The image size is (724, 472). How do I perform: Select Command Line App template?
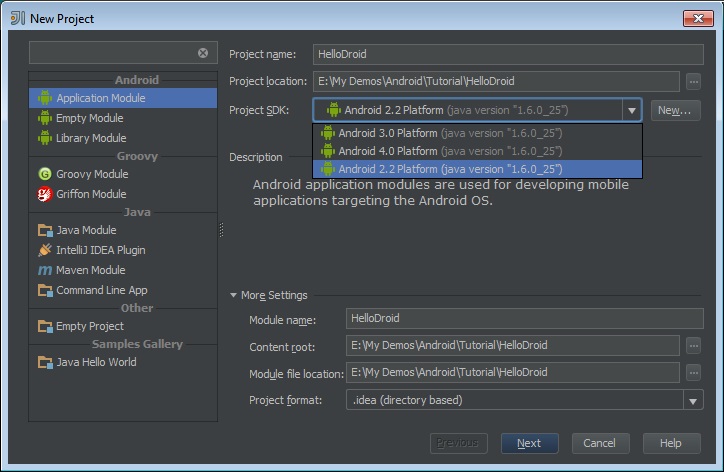coord(123,290)
